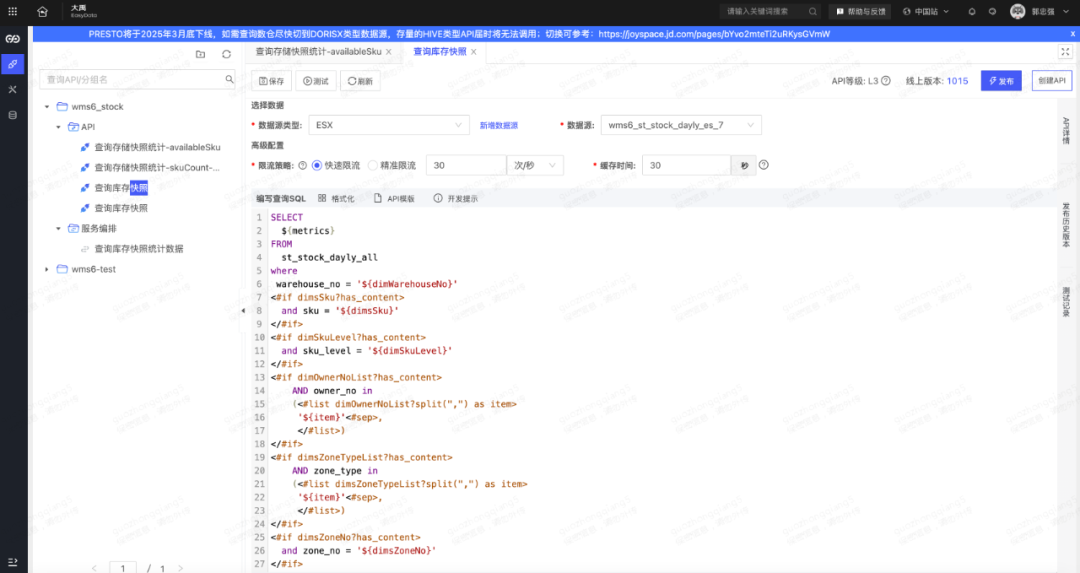Click the top-bar keyword search magnifier
The height and width of the screenshot is (573, 1080).
(x=813, y=11)
